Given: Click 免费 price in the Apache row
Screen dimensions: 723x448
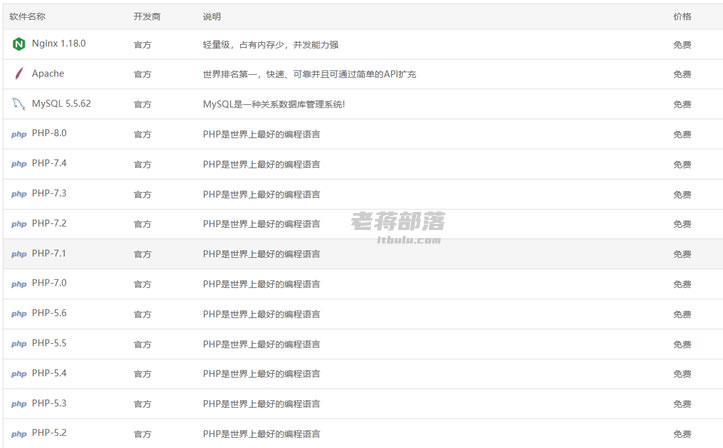Looking at the screenshot, I should pos(682,74).
